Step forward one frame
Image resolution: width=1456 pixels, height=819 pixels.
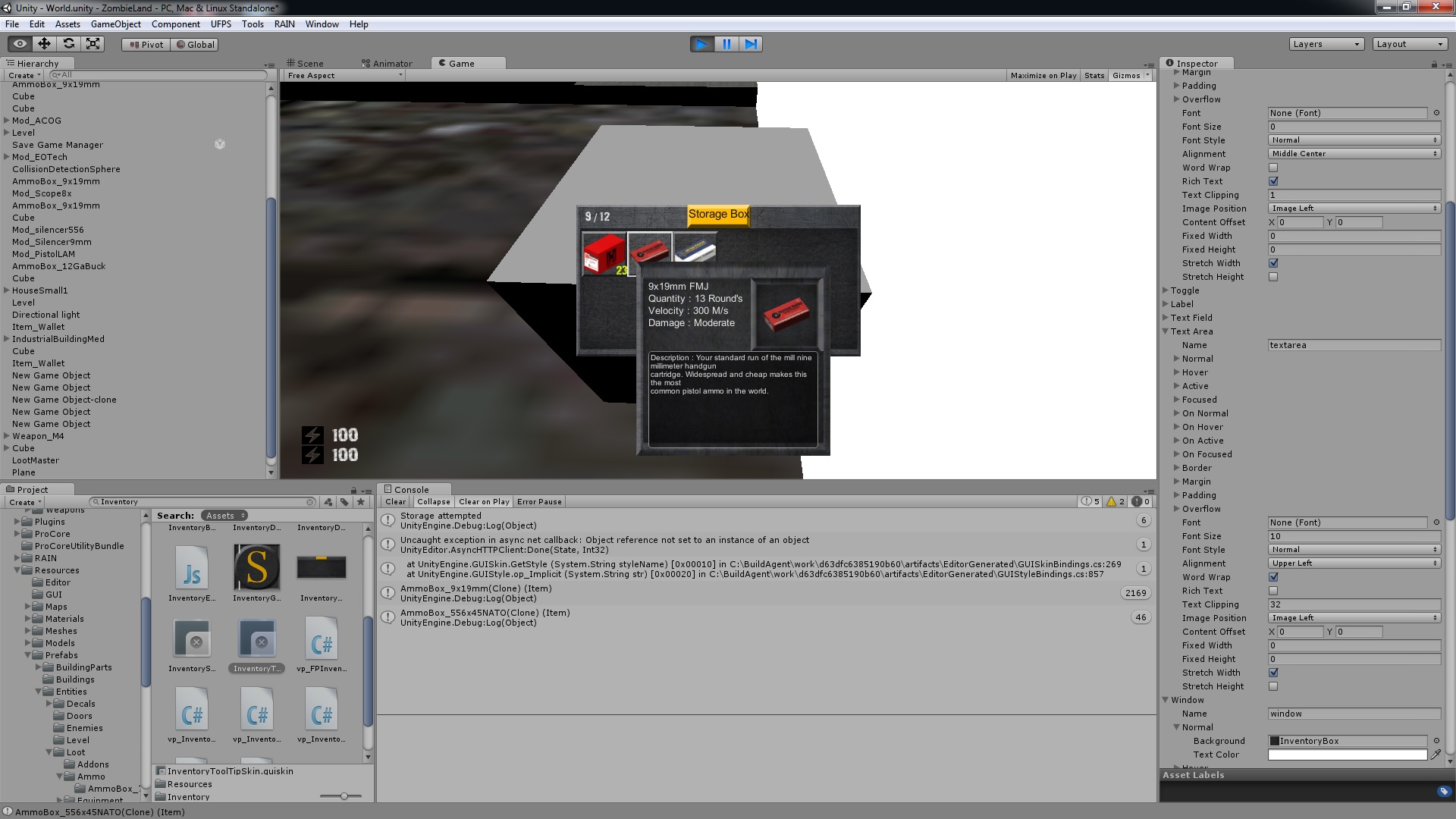click(x=751, y=44)
